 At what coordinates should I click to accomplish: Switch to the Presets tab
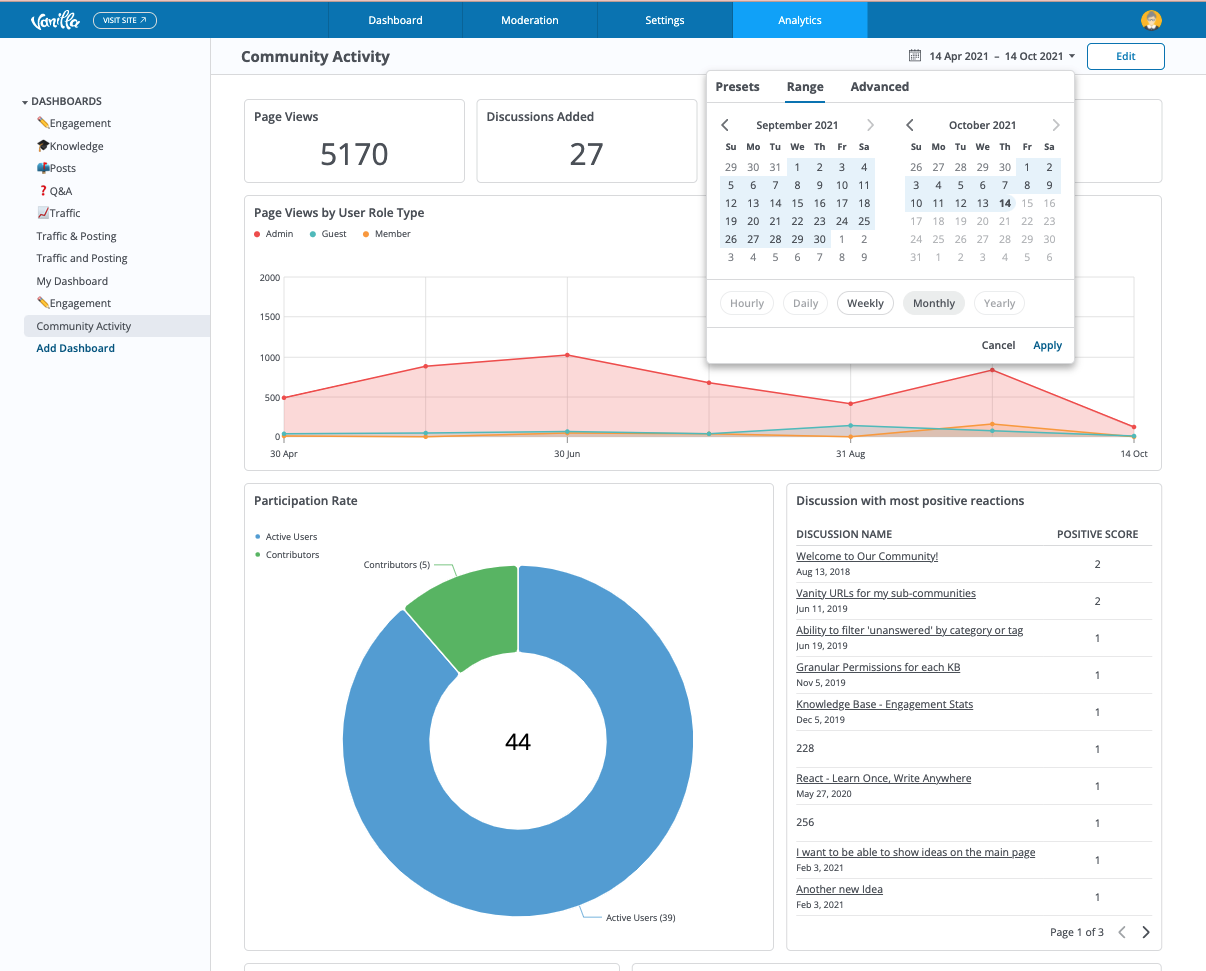pos(738,87)
